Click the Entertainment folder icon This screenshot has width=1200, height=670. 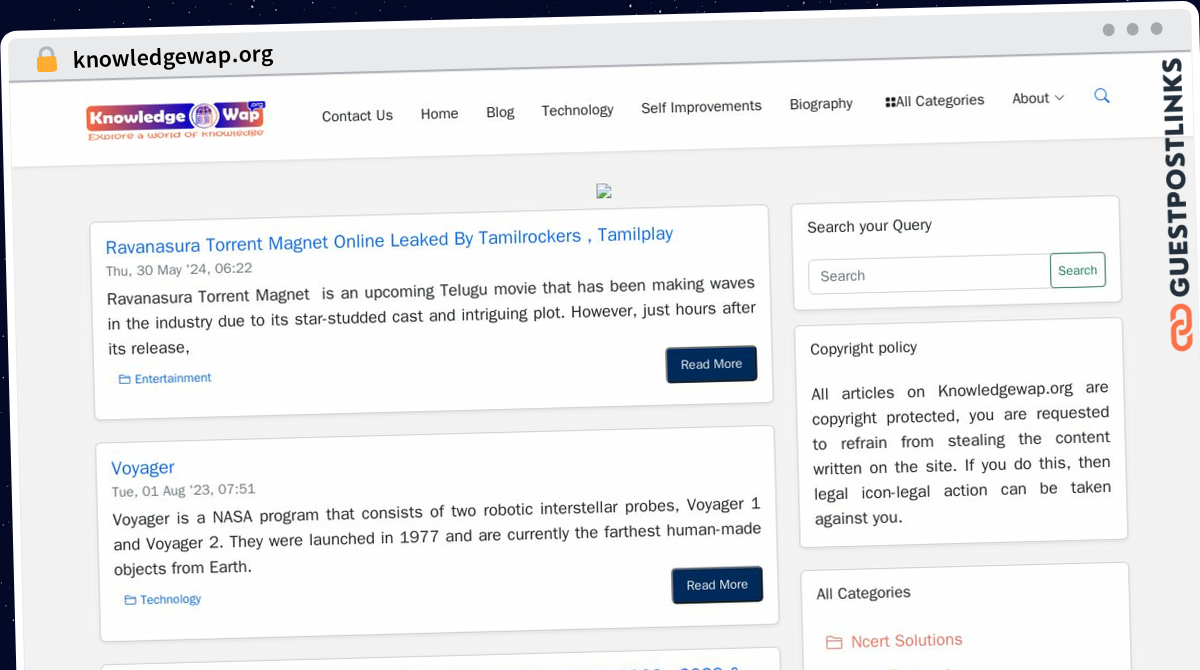[125, 380]
